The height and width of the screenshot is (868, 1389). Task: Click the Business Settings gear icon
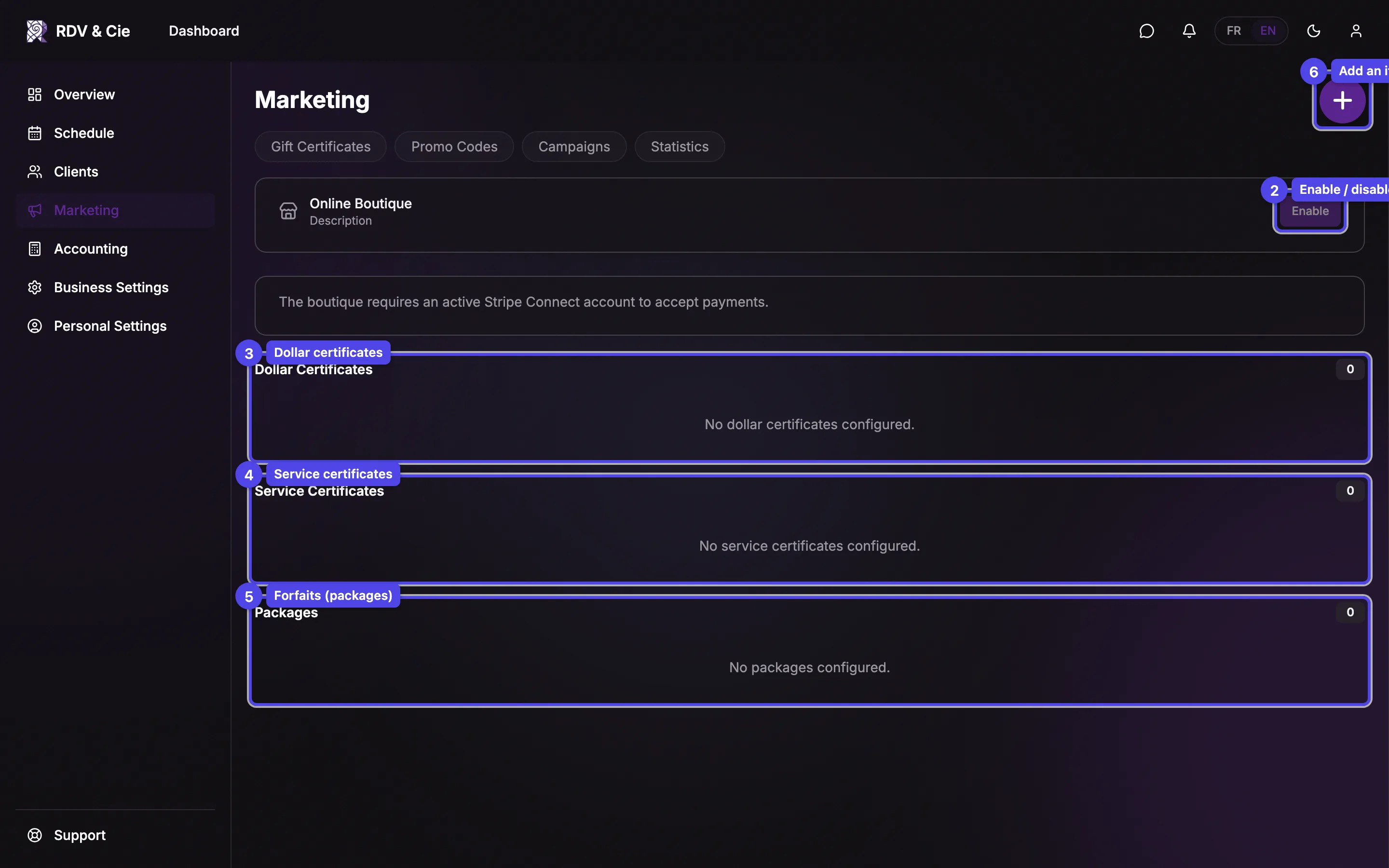pos(35,287)
